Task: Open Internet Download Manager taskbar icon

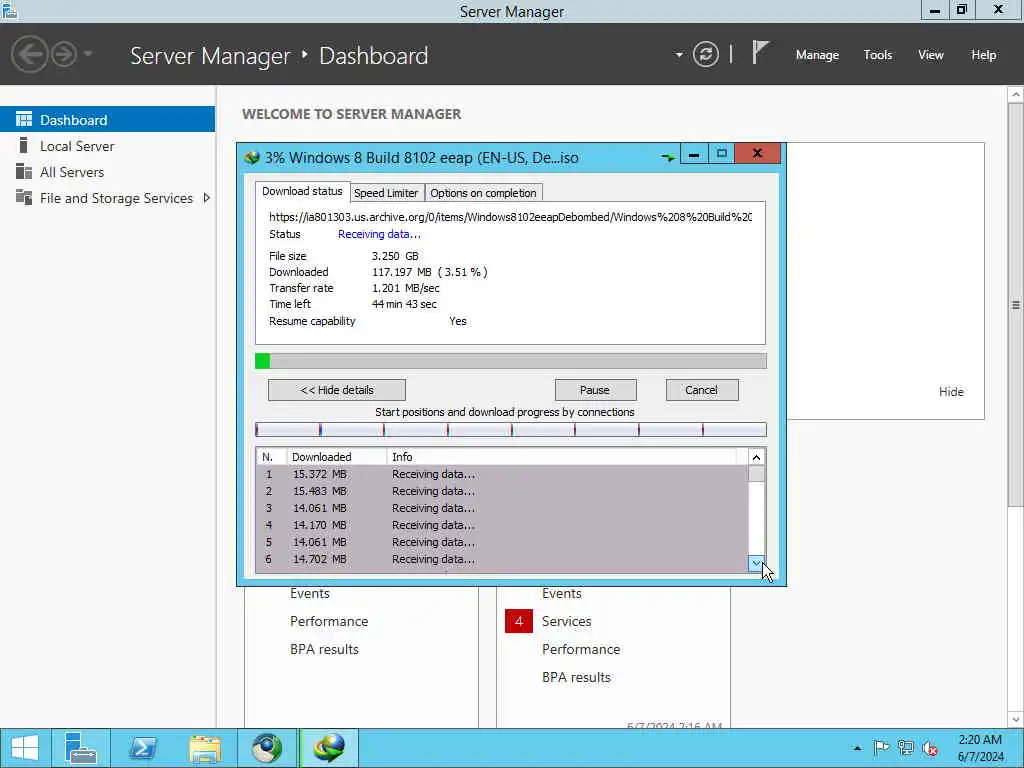Action: coord(329,748)
